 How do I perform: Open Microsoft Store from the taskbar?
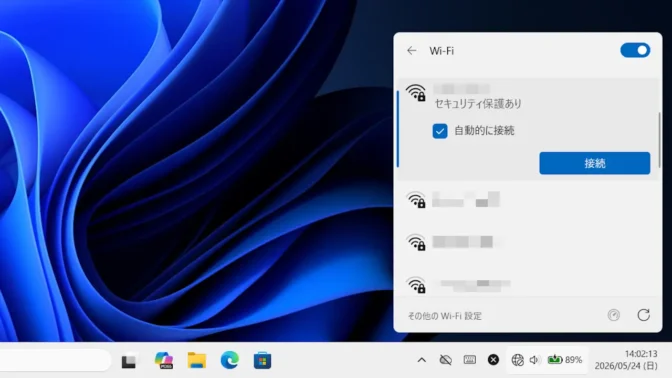(x=262, y=360)
